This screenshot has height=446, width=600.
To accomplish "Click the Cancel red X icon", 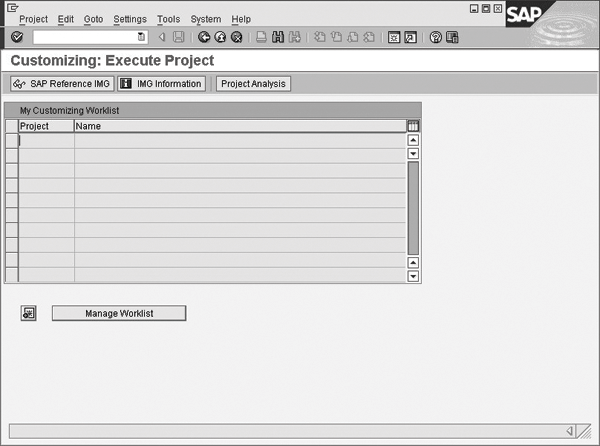I will coord(237,37).
